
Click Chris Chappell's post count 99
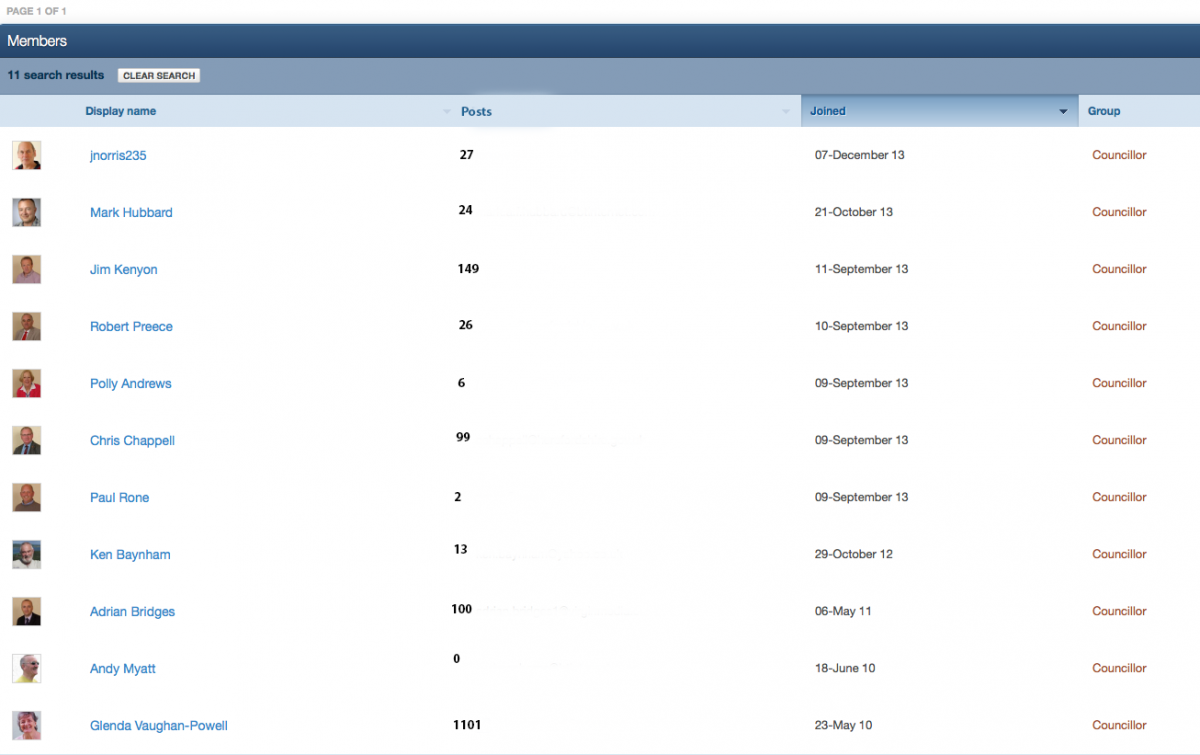click(x=463, y=438)
